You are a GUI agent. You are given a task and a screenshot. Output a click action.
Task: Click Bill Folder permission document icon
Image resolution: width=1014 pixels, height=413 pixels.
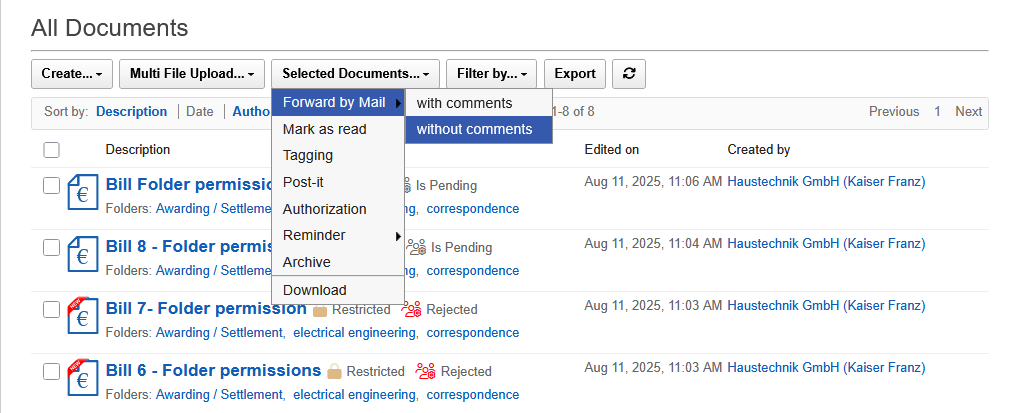point(82,194)
